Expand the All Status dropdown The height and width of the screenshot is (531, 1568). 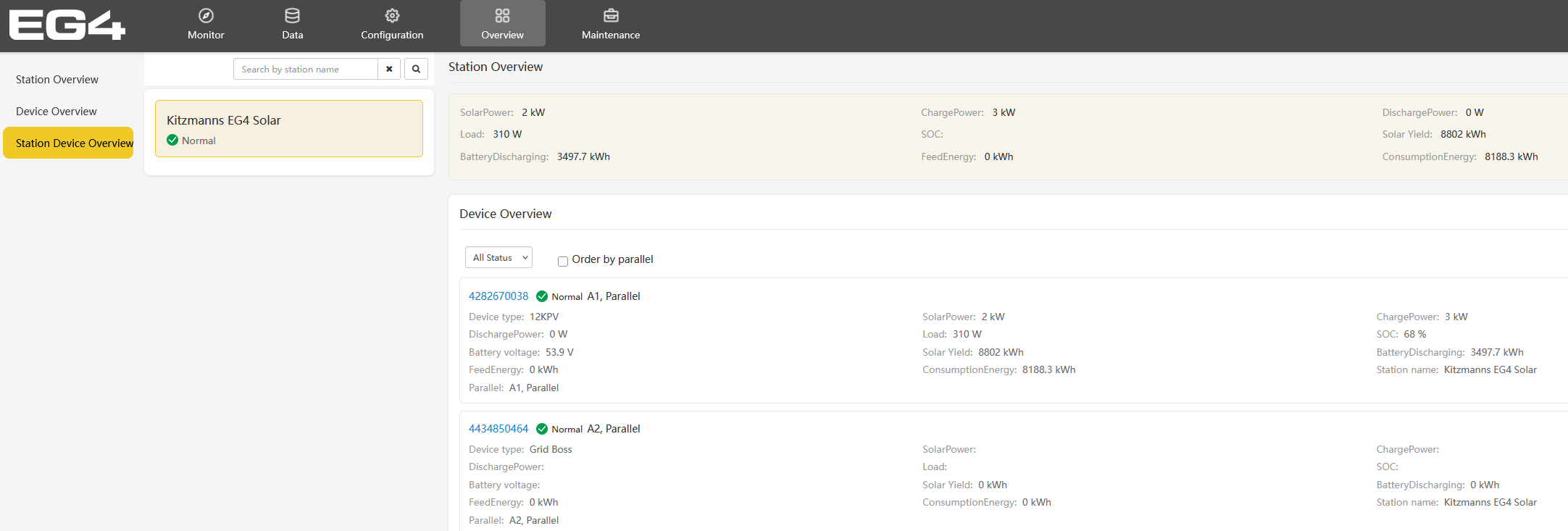coord(499,257)
